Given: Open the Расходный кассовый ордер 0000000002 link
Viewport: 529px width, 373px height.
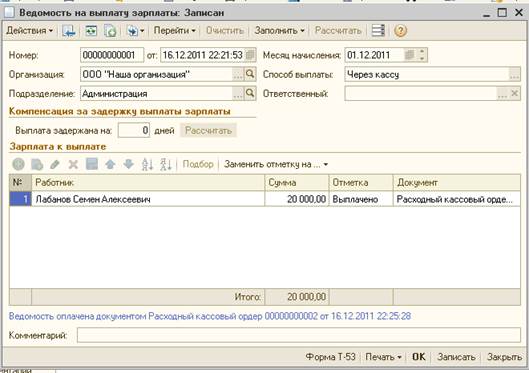Looking at the screenshot, I should click(x=210, y=316).
